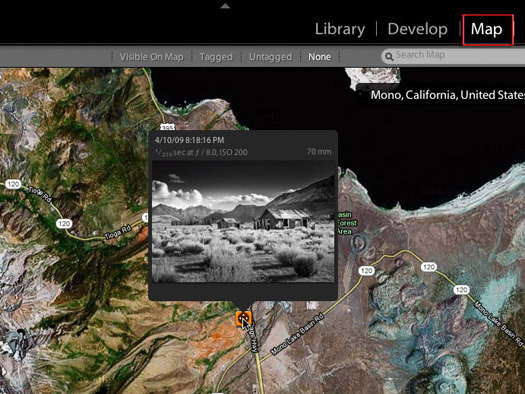Apply the Untagged location filter

tap(271, 57)
